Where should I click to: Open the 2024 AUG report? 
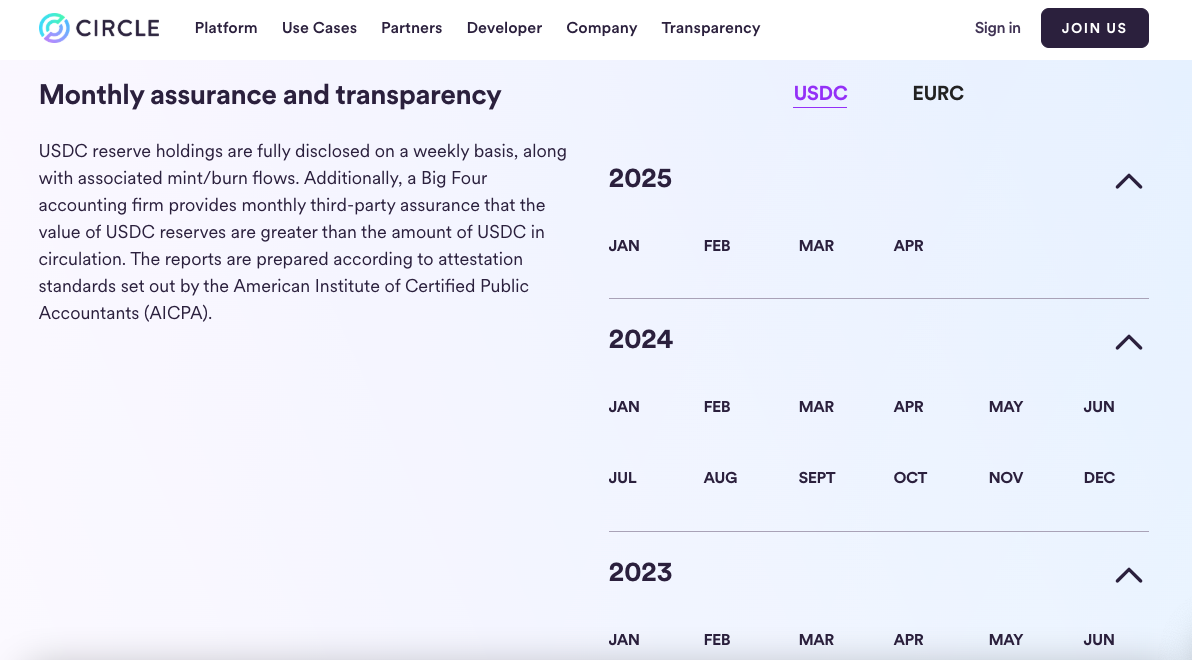click(720, 478)
